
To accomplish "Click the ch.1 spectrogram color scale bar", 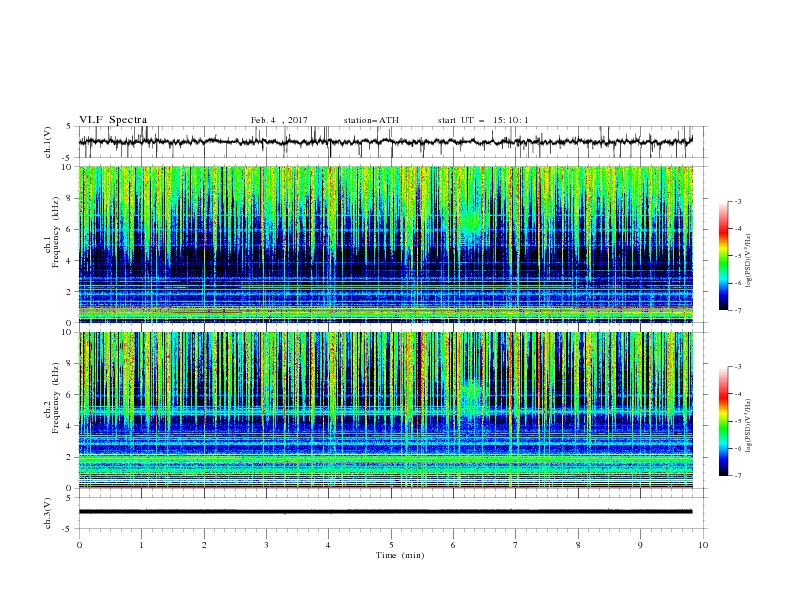I will pos(723,256).
